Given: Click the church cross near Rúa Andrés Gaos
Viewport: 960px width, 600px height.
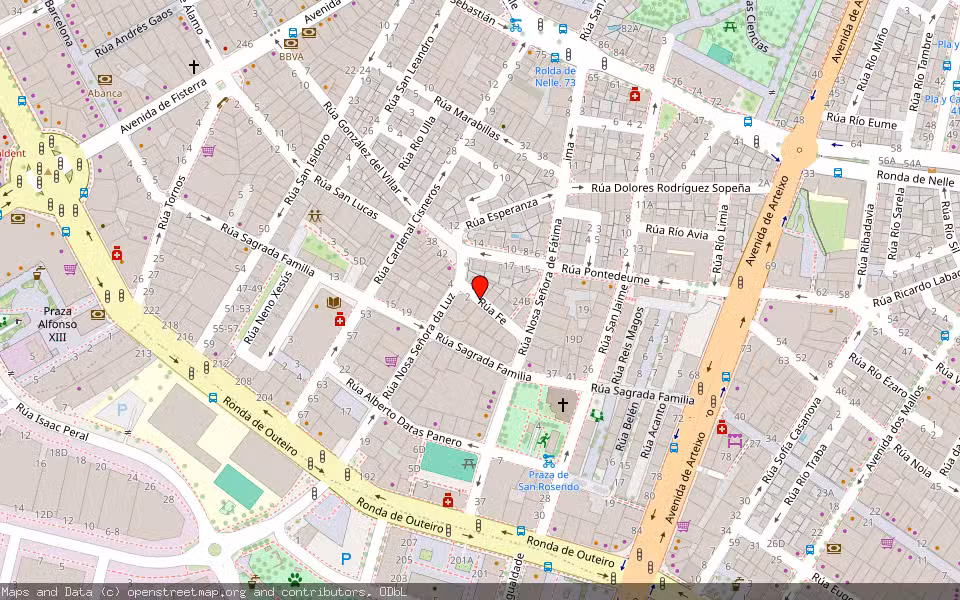Looking at the screenshot, I should pos(193,66).
